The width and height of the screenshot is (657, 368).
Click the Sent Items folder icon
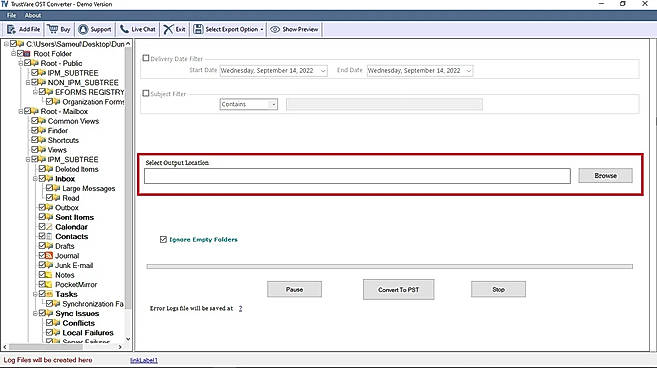coord(49,217)
